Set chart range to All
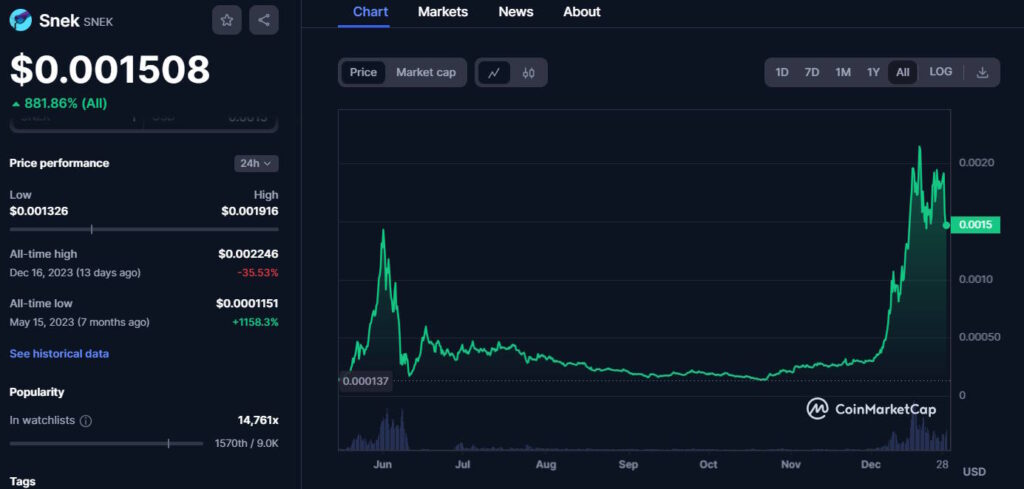 (903, 72)
